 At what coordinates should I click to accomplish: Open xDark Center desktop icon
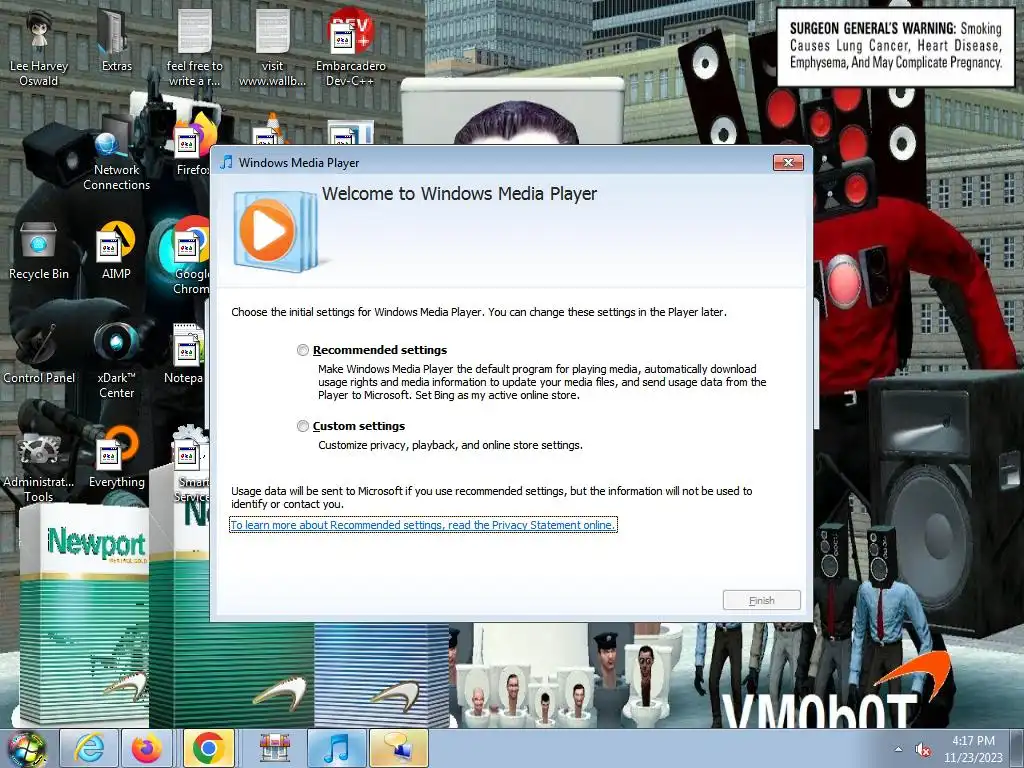pyautogui.click(x=116, y=360)
